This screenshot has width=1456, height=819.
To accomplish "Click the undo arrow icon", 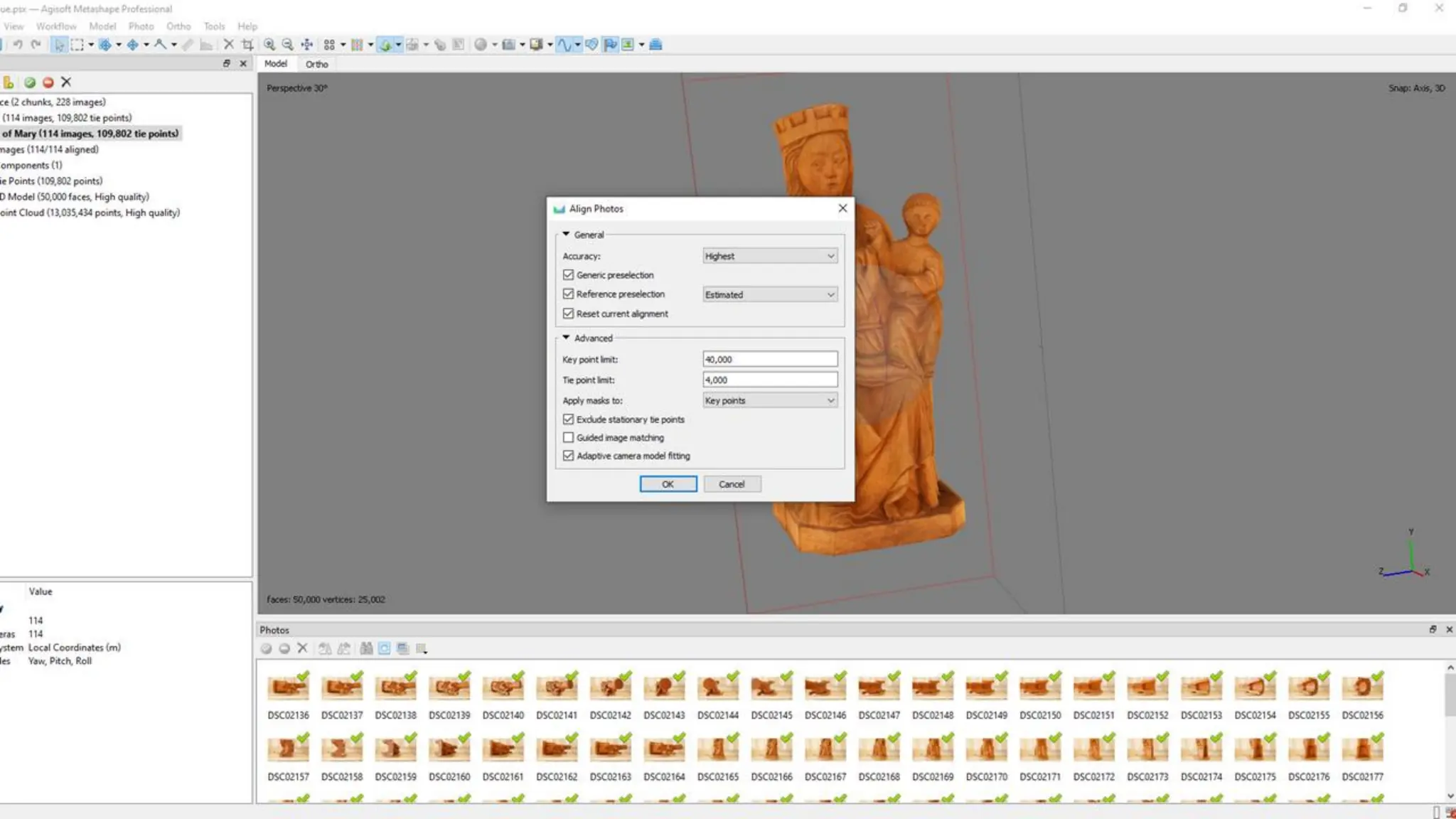I will [18, 45].
